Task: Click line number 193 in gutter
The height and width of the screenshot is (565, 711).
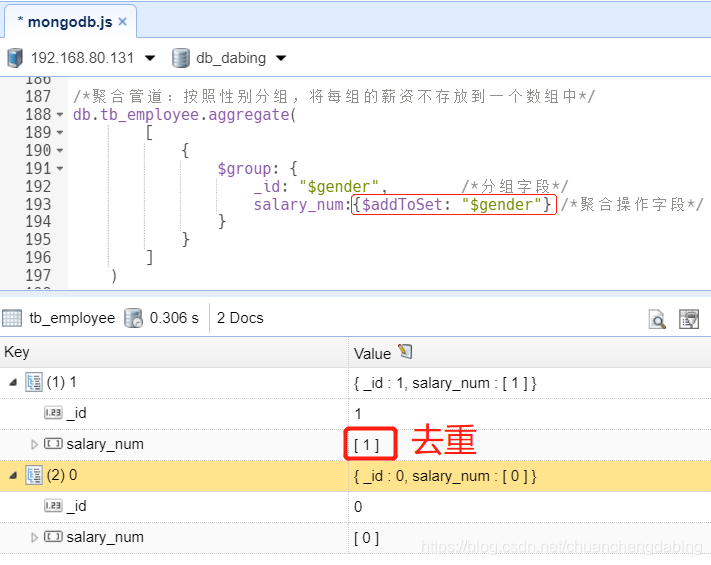Action: (38, 205)
